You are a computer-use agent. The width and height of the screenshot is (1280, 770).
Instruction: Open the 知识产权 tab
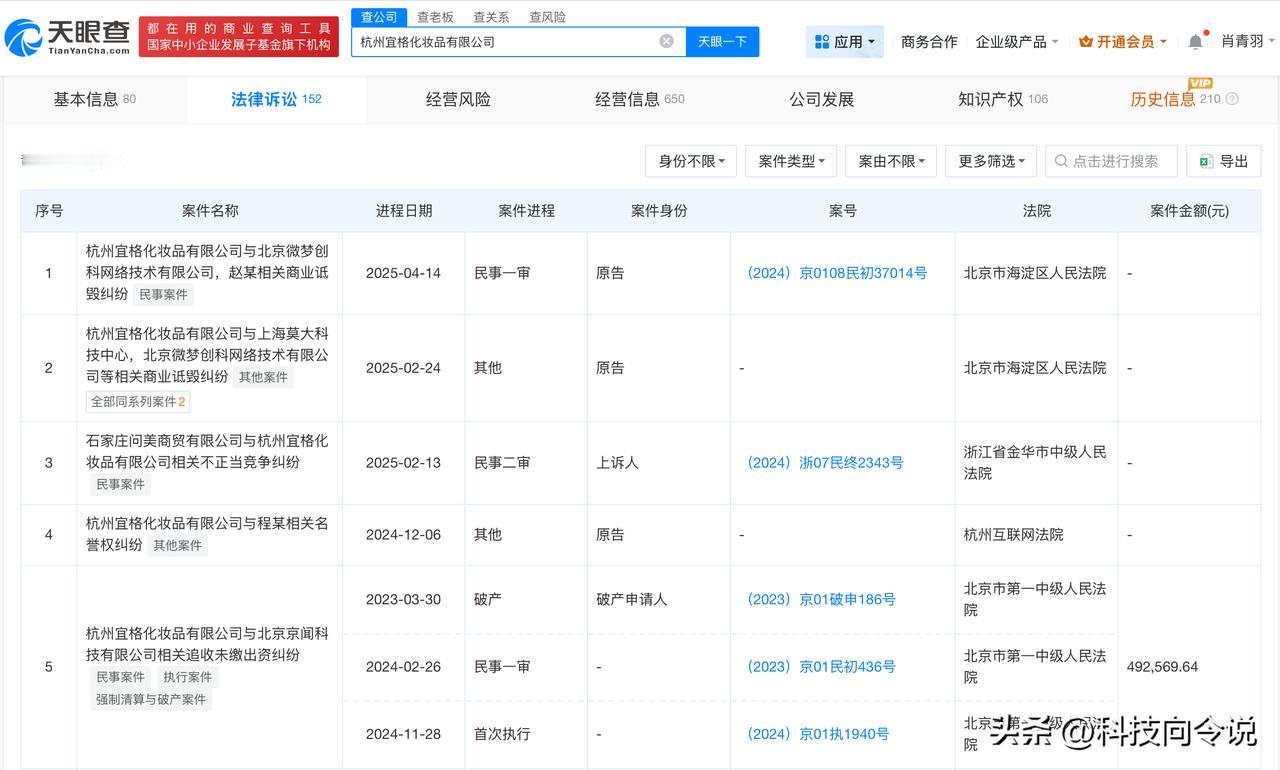1003,99
